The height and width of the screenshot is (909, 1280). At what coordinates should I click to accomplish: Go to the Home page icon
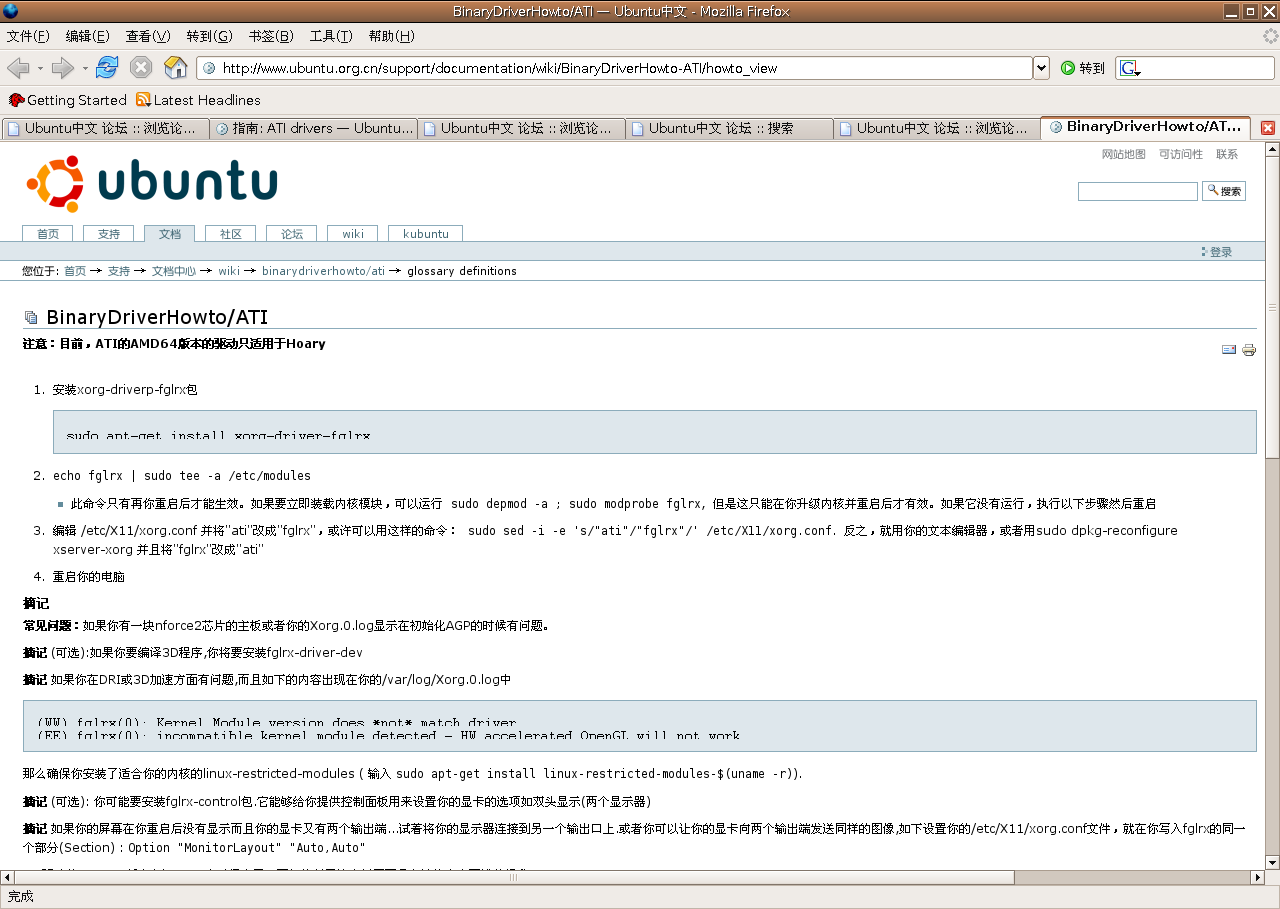[175, 67]
